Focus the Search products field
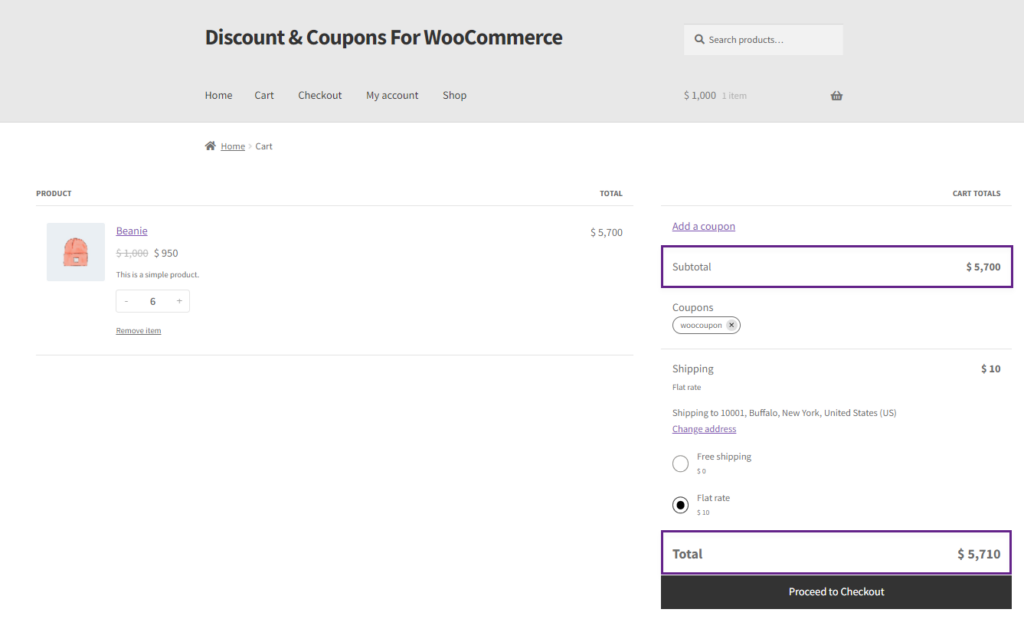 tap(763, 40)
